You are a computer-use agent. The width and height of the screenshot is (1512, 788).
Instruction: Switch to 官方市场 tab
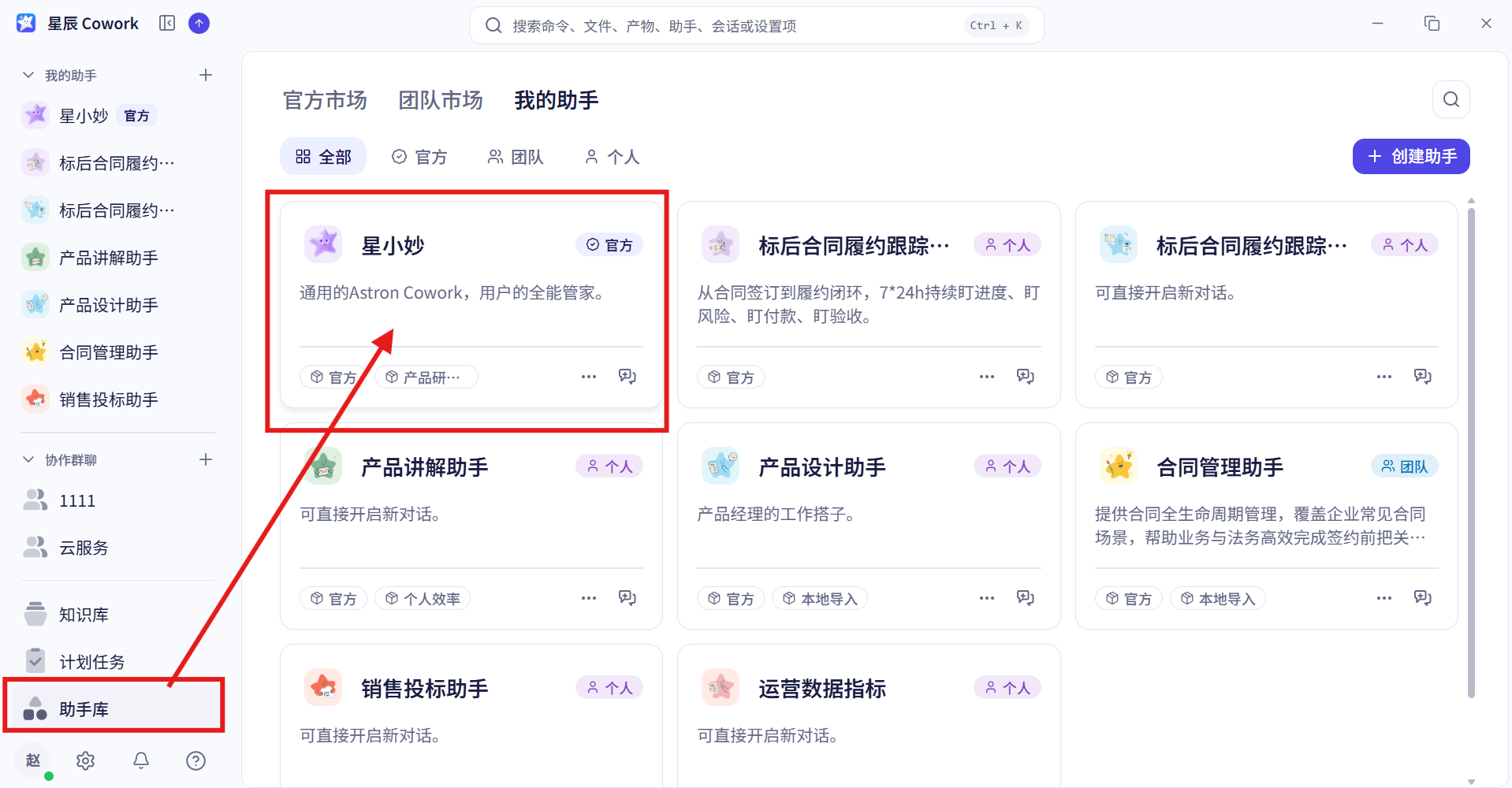pyautogui.click(x=325, y=100)
